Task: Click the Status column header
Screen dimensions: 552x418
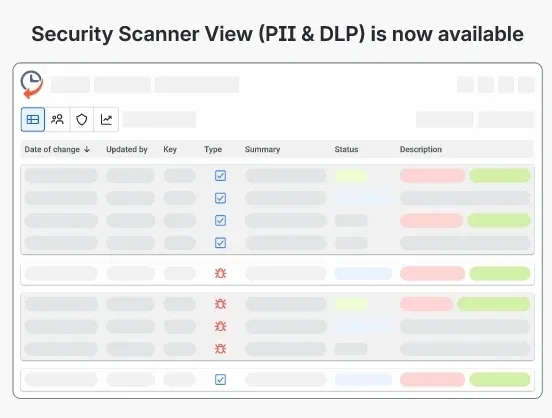Action: (x=346, y=149)
